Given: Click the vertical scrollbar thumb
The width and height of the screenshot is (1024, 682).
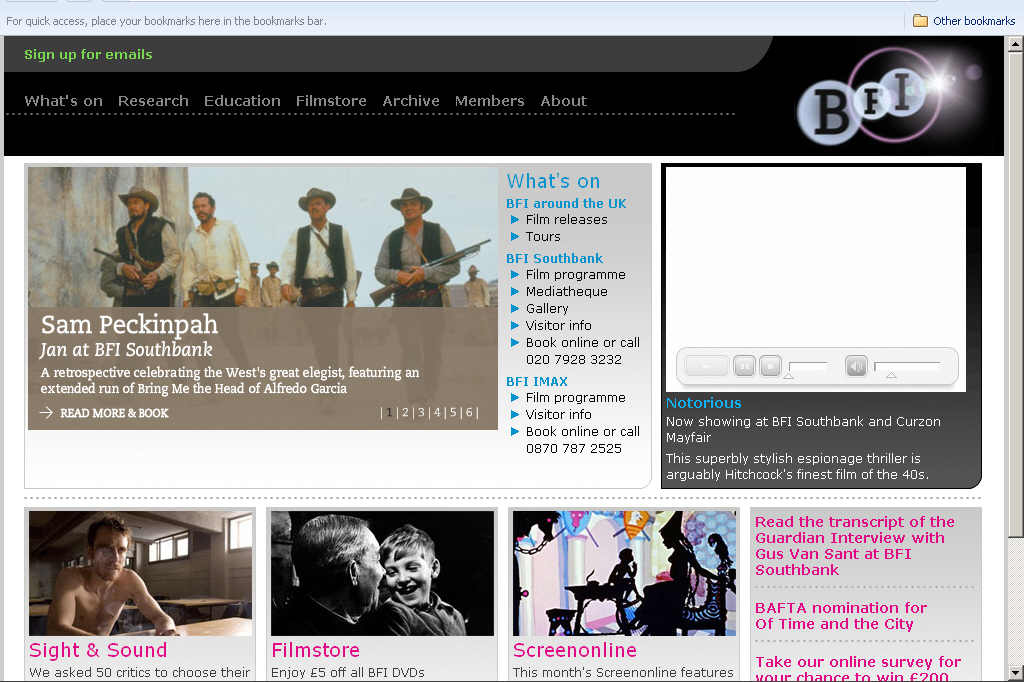Looking at the screenshot, I should coord(1015,295).
